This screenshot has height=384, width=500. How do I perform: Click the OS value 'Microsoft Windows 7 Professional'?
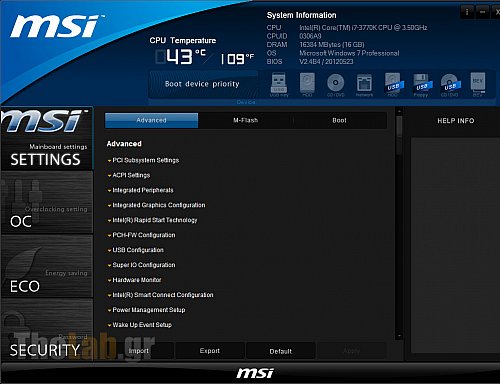click(349, 53)
